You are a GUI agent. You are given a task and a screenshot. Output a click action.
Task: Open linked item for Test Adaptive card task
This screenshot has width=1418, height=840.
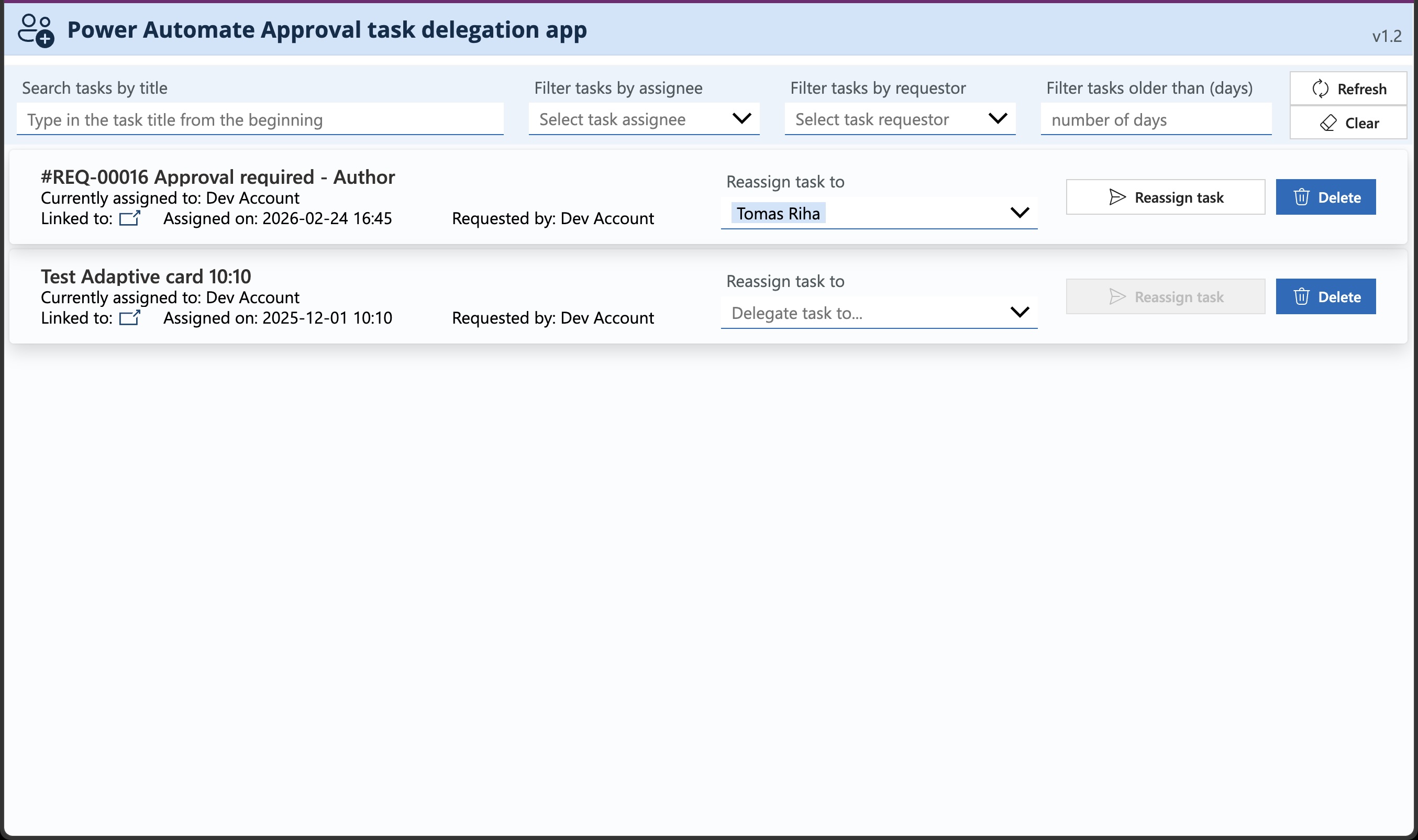(130, 317)
